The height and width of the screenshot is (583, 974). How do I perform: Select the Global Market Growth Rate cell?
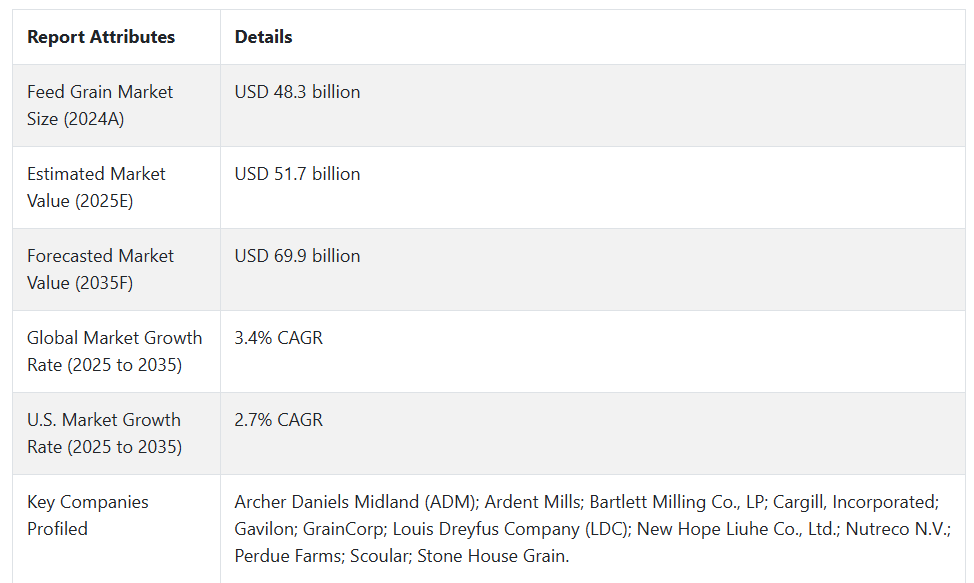115,351
